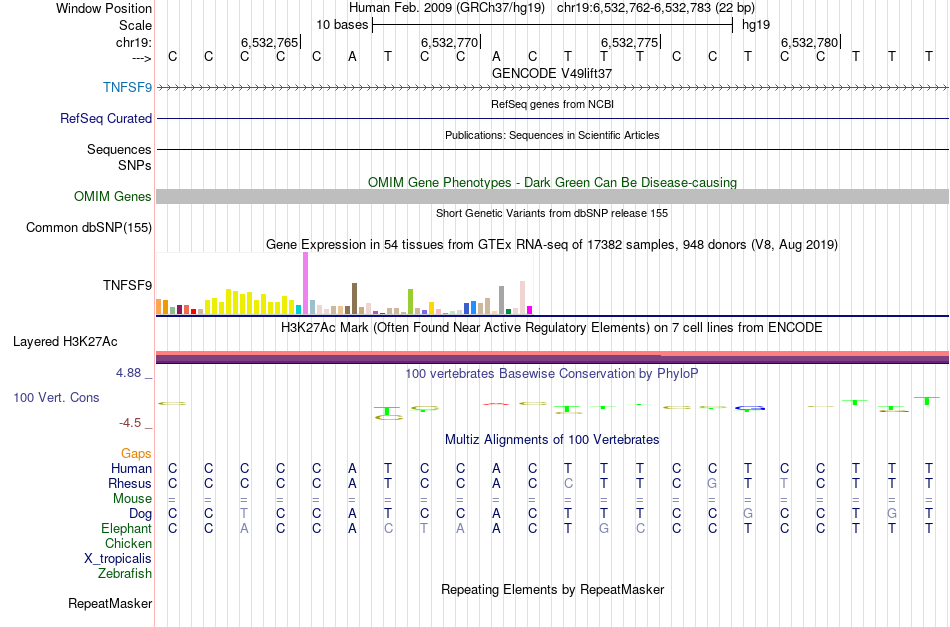This screenshot has width=950, height=627.
Task: Click the -4.5 PhyloP lower scale value
Action: pos(130,422)
